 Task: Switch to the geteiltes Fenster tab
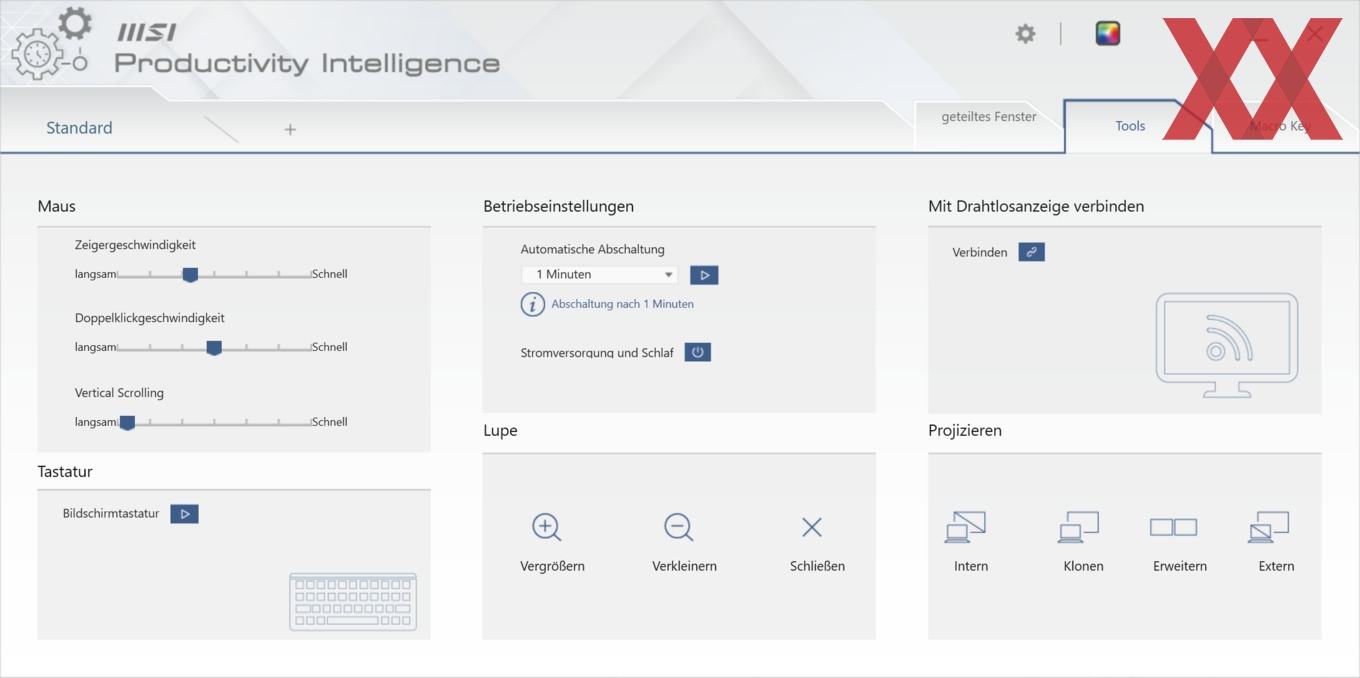pos(988,117)
